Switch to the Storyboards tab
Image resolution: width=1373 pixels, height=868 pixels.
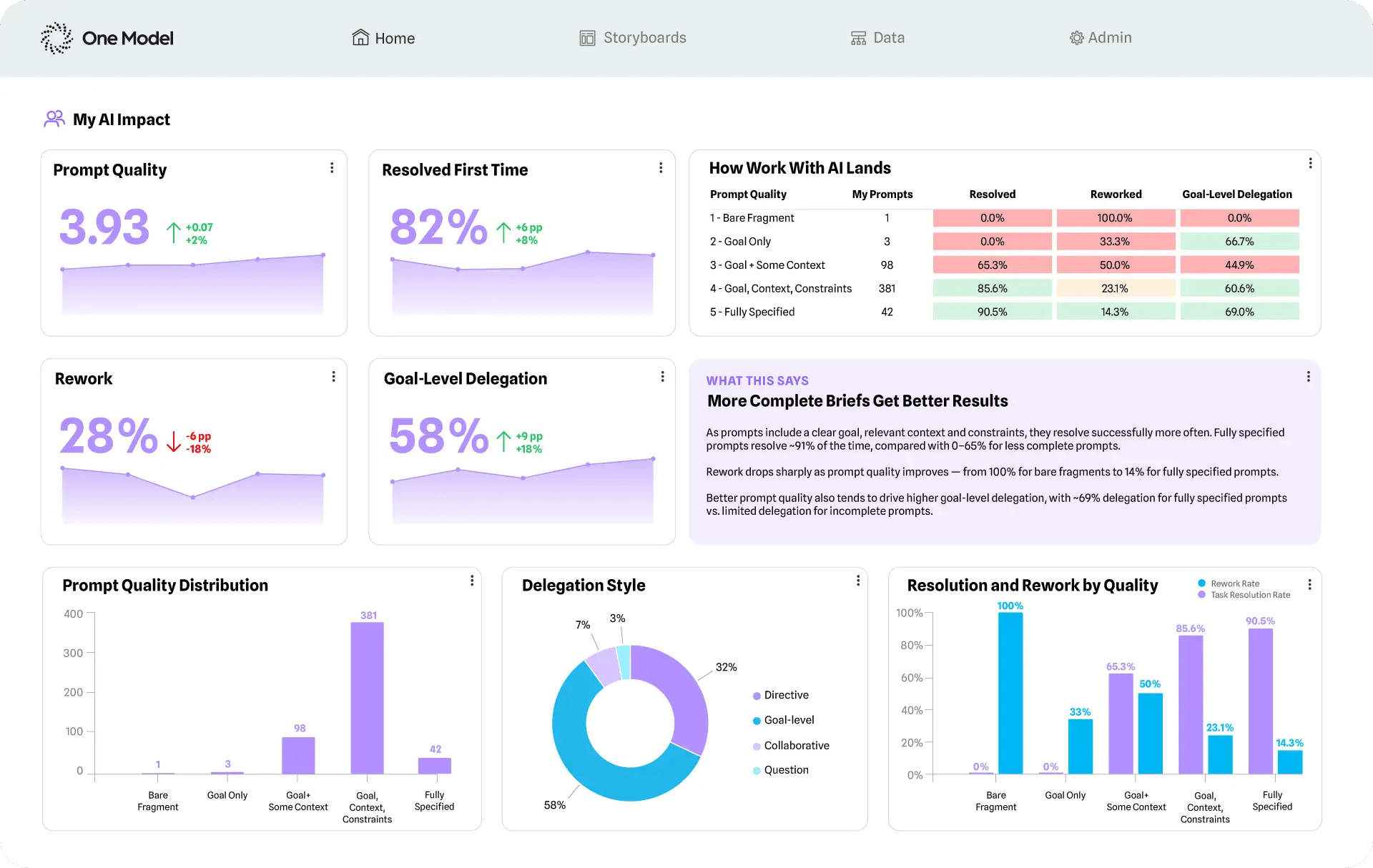[x=633, y=38]
